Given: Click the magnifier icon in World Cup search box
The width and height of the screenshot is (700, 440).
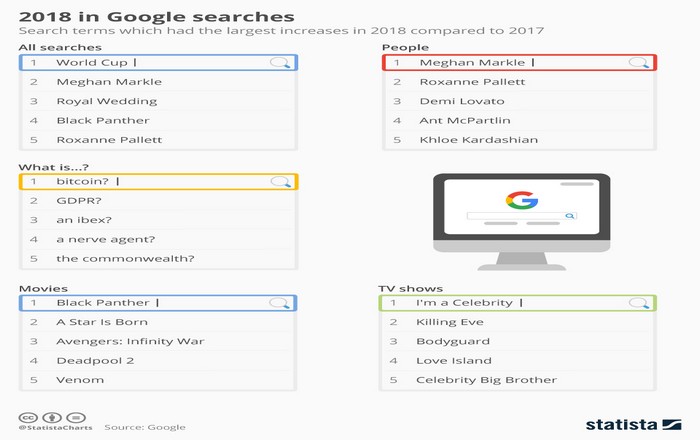Looking at the screenshot, I should (x=280, y=63).
